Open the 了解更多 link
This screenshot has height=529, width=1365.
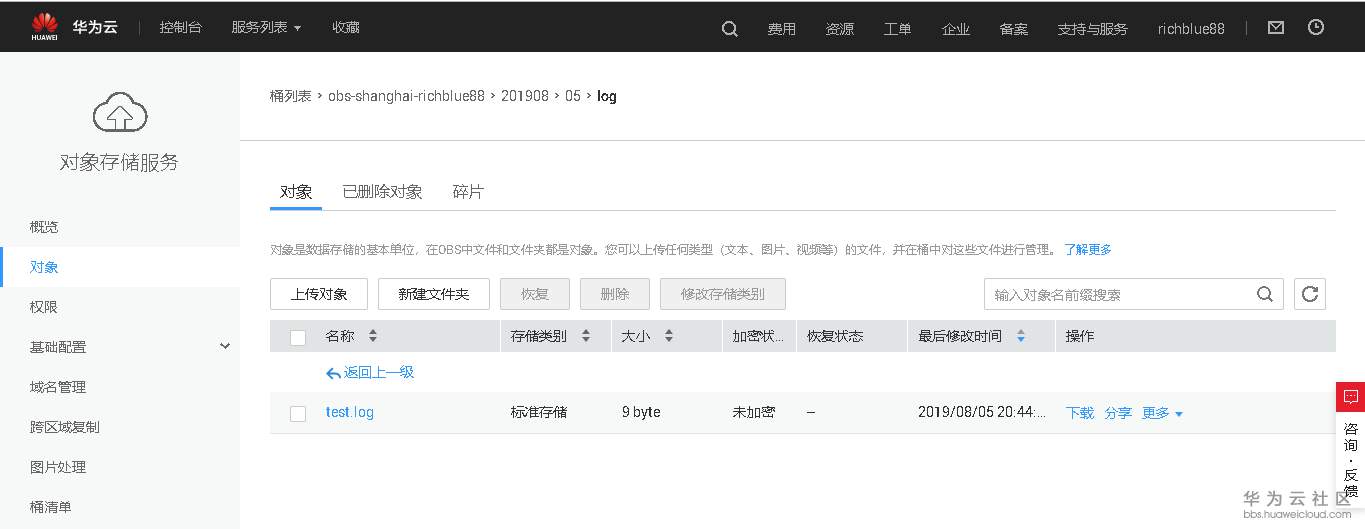[1088, 249]
